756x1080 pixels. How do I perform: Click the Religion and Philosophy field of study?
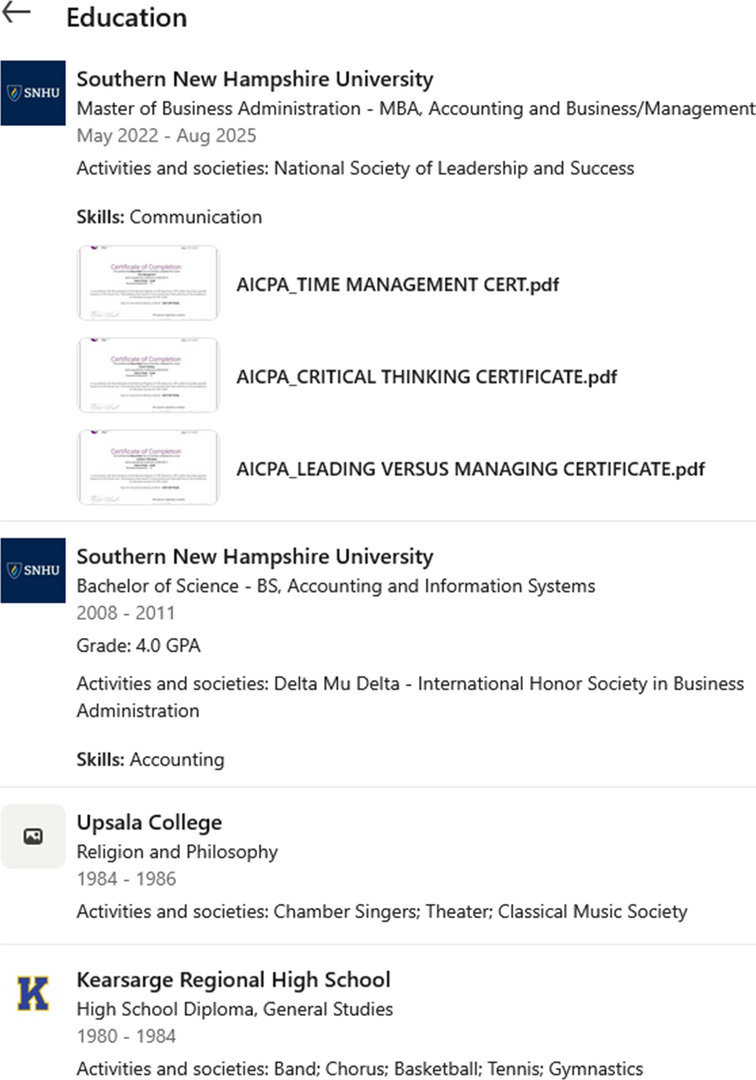point(177,852)
